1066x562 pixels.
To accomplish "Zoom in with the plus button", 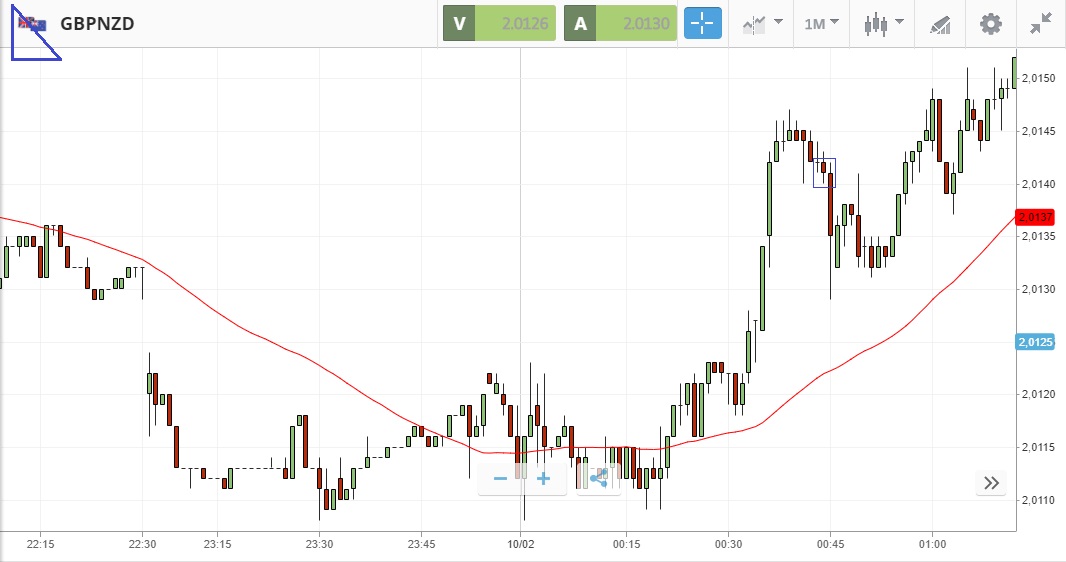I will pyautogui.click(x=544, y=479).
